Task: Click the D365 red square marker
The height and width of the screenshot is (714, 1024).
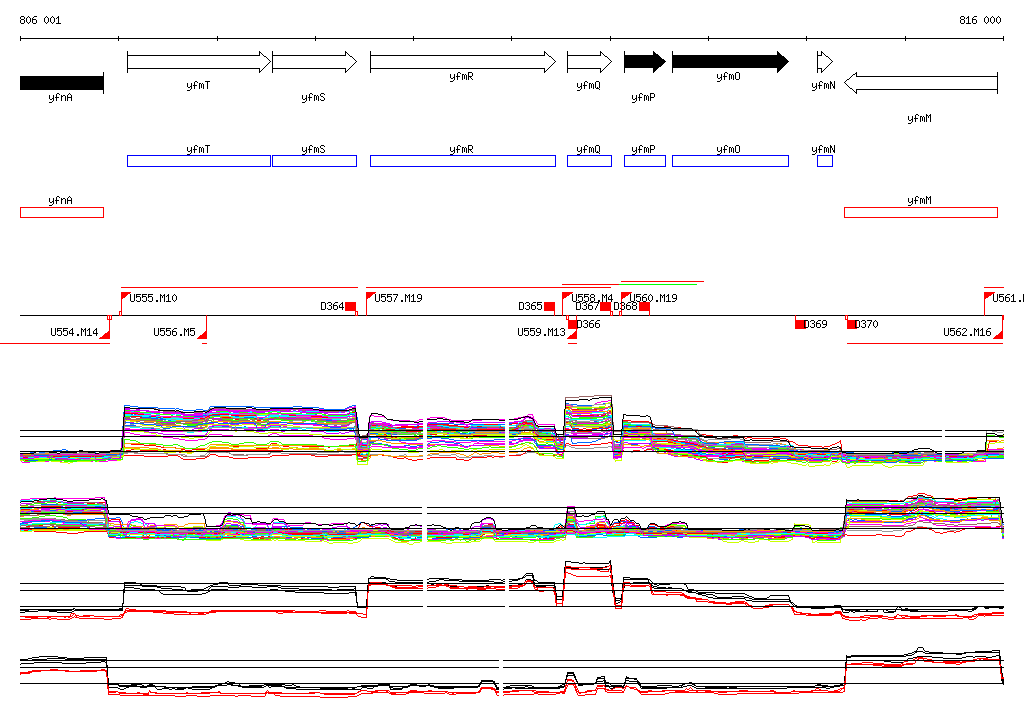Action: tap(549, 306)
